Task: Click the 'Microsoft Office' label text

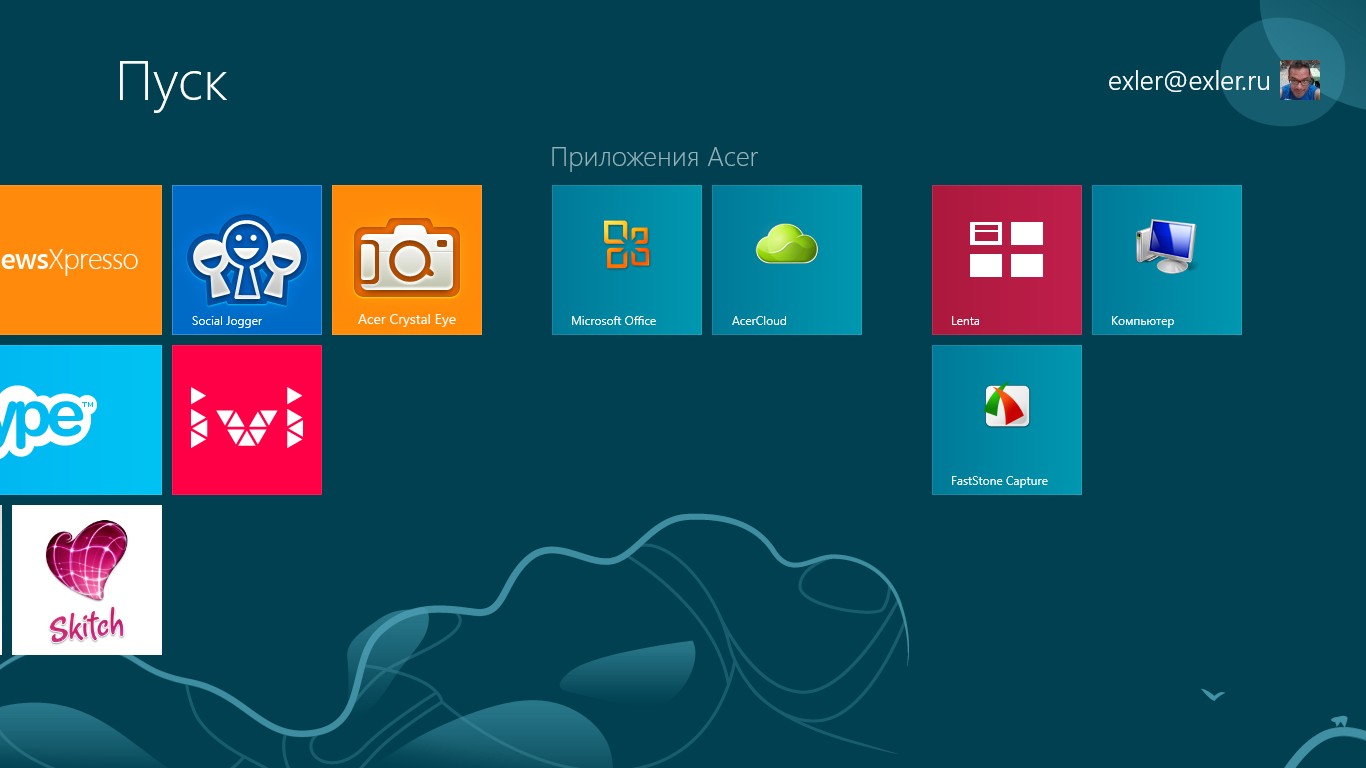Action: pos(613,321)
